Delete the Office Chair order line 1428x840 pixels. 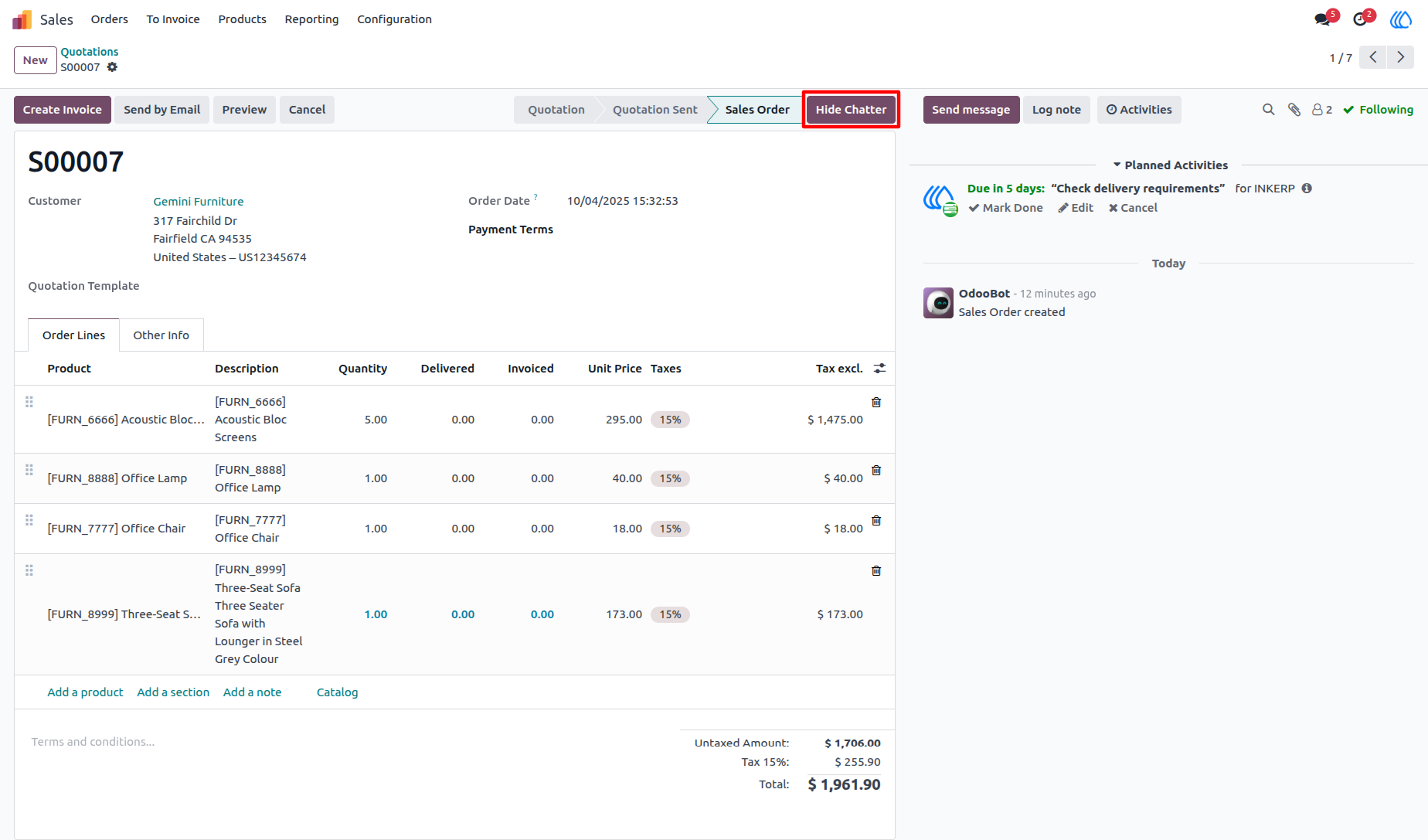pyautogui.click(x=876, y=520)
